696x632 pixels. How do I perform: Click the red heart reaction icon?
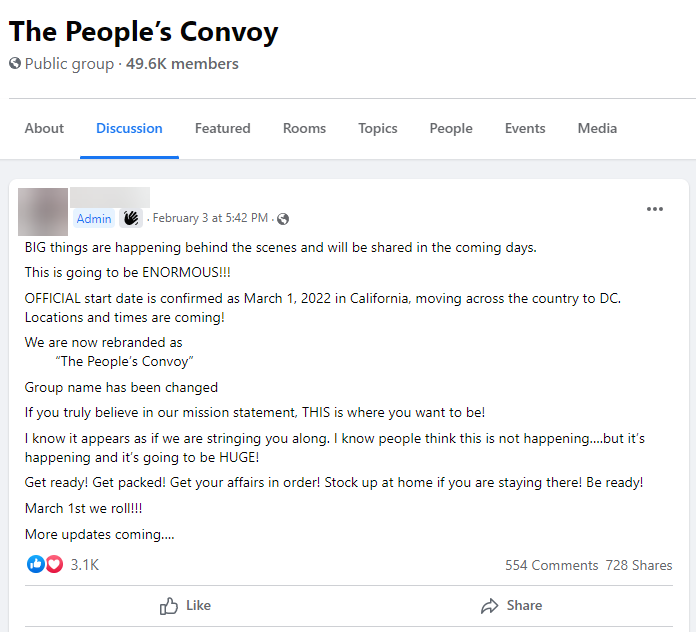54,565
